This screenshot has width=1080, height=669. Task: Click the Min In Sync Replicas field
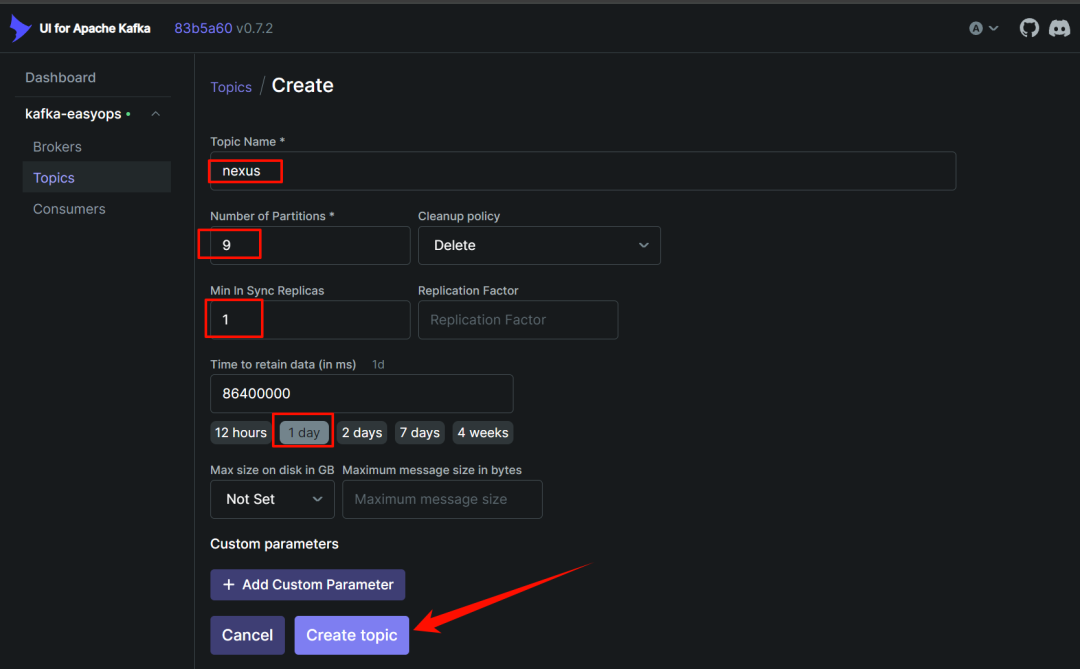point(310,320)
